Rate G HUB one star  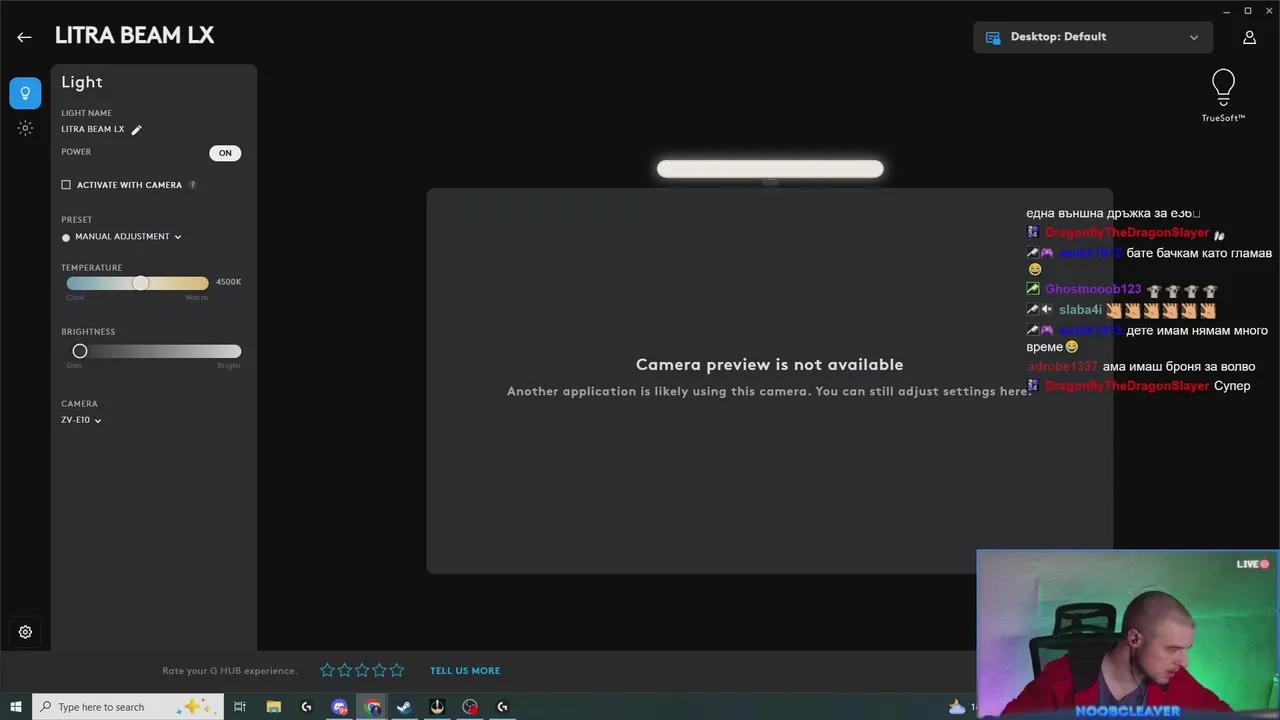(x=327, y=670)
